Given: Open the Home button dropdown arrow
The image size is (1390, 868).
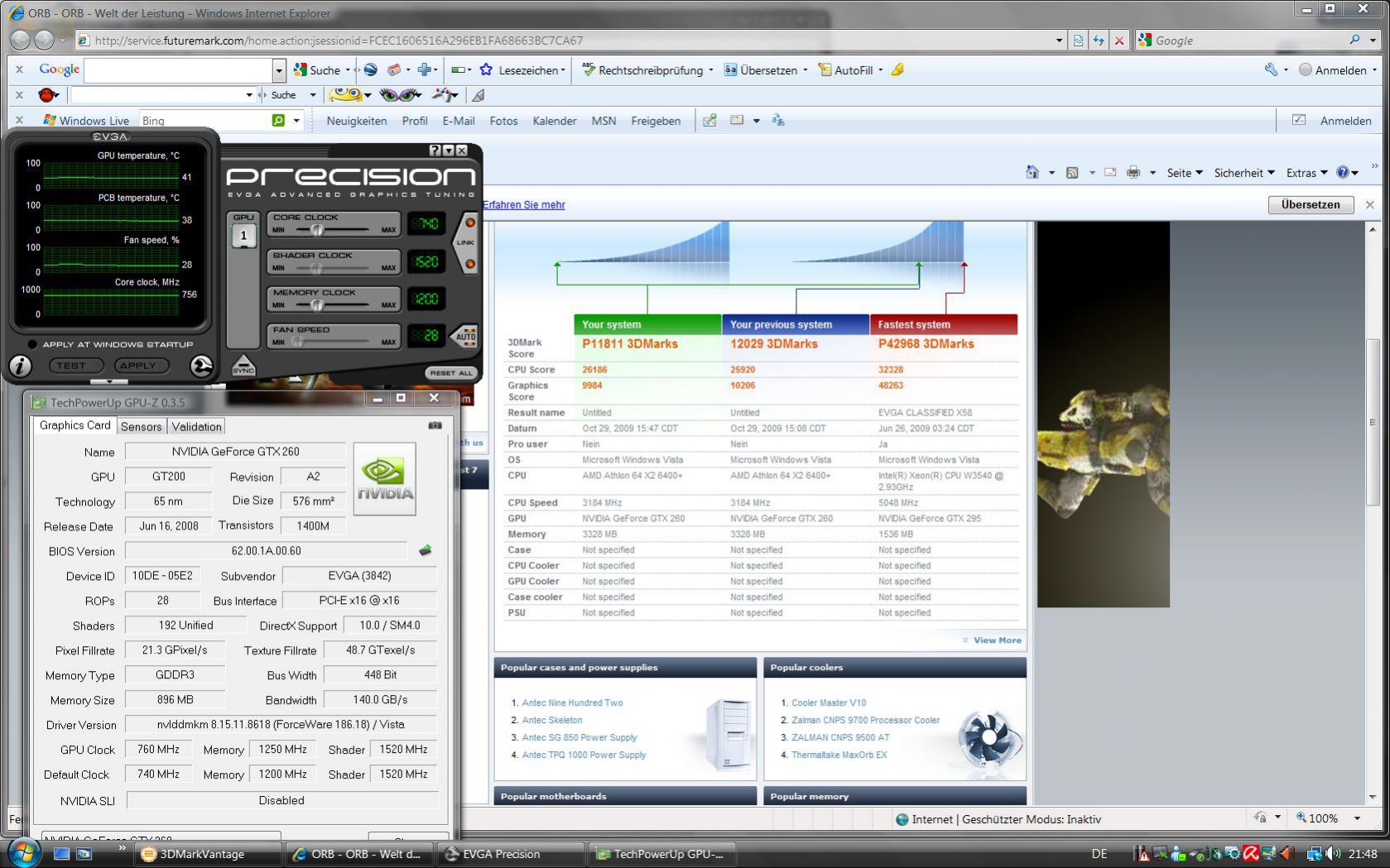Looking at the screenshot, I should pyautogui.click(x=1051, y=172).
